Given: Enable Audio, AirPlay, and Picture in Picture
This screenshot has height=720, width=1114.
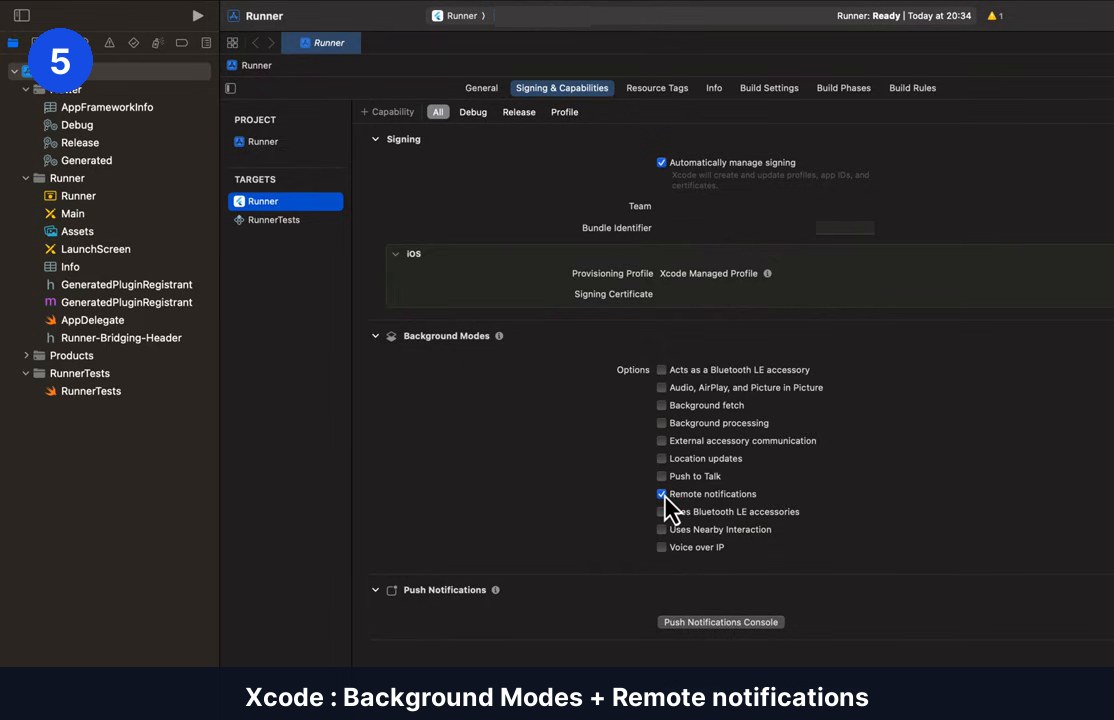Looking at the screenshot, I should (x=661, y=387).
